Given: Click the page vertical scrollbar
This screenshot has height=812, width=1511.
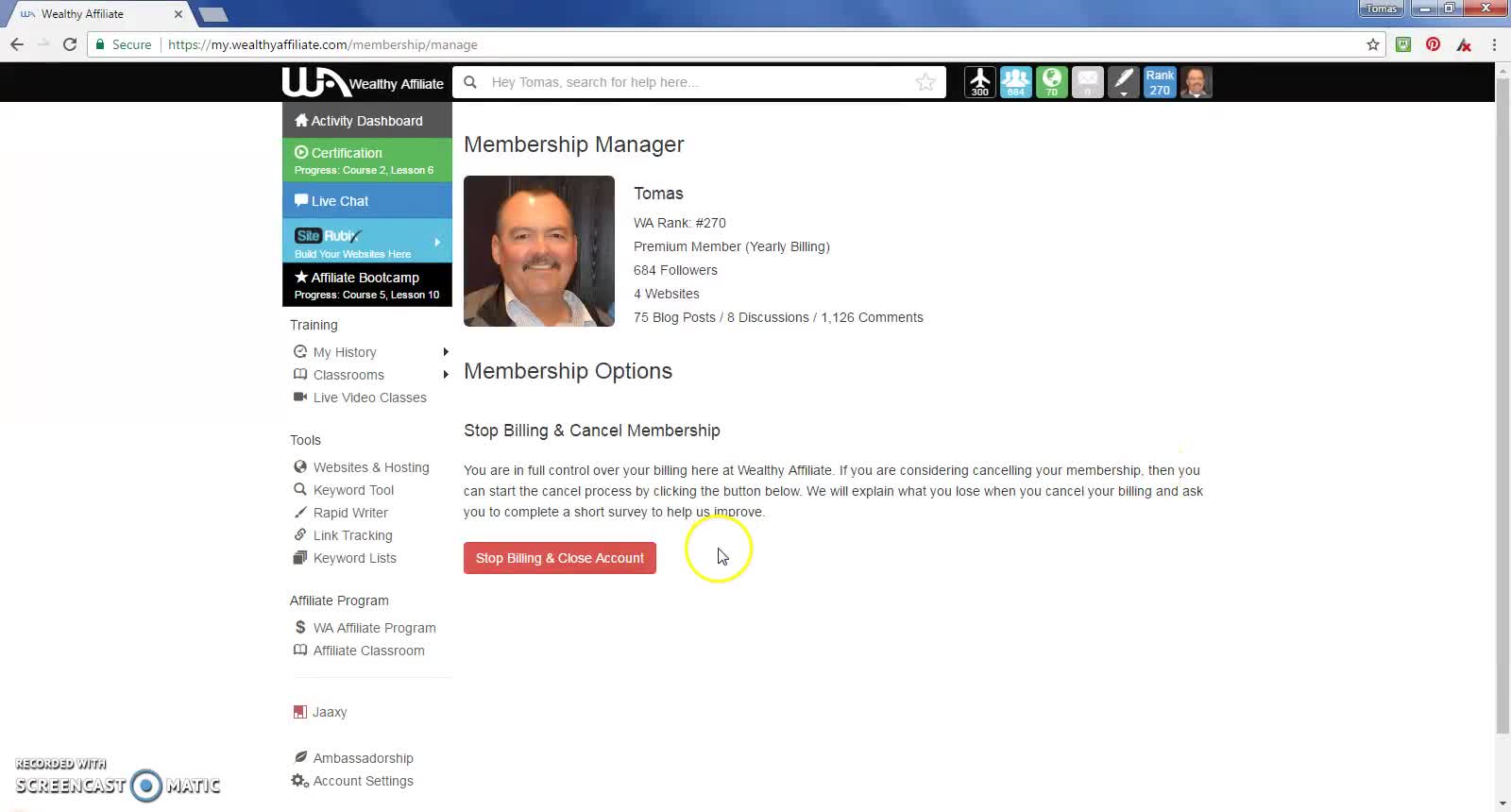Looking at the screenshot, I should [x=1503, y=406].
